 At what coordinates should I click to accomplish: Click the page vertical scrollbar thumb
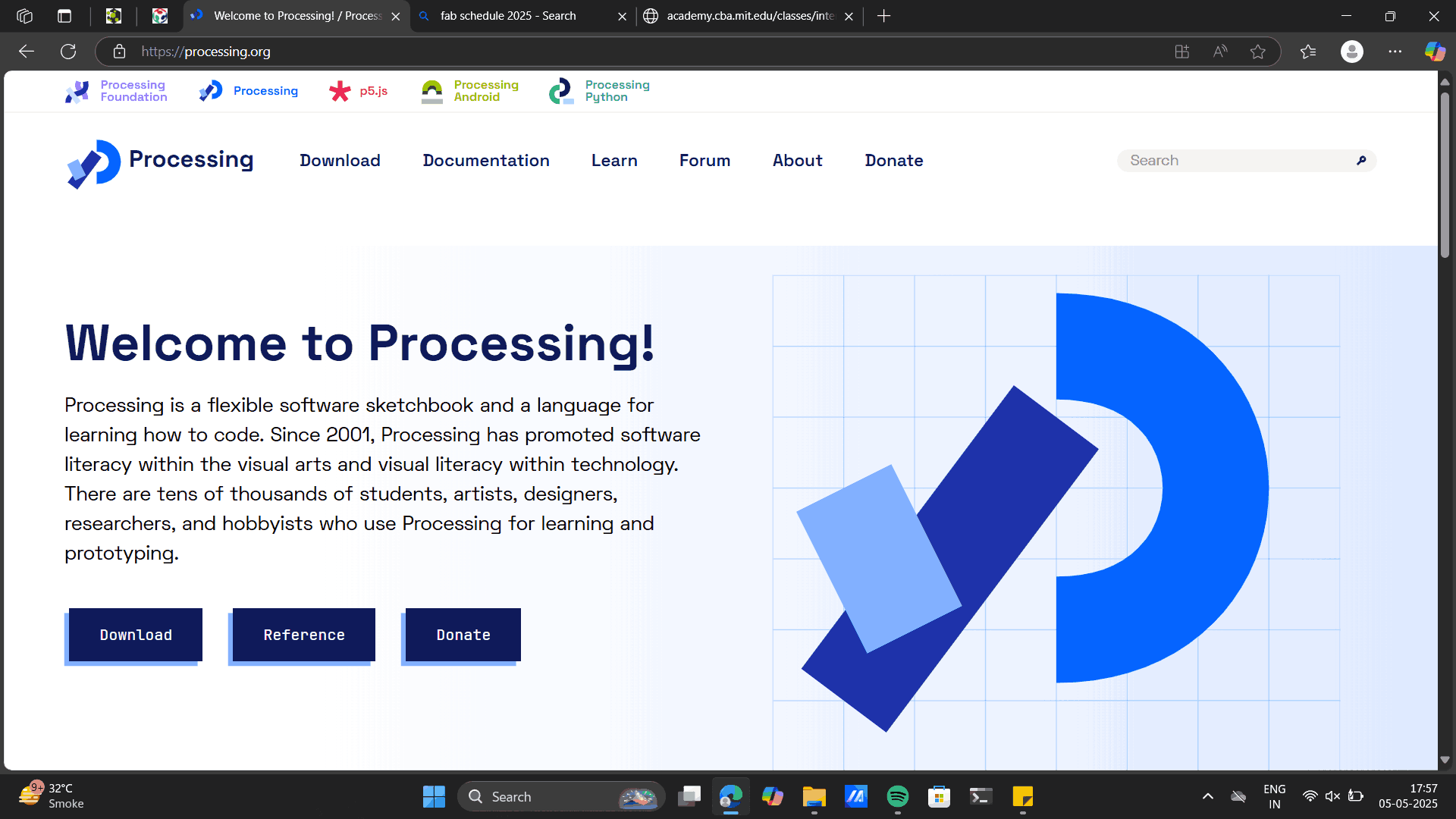[x=1445, y=174]
